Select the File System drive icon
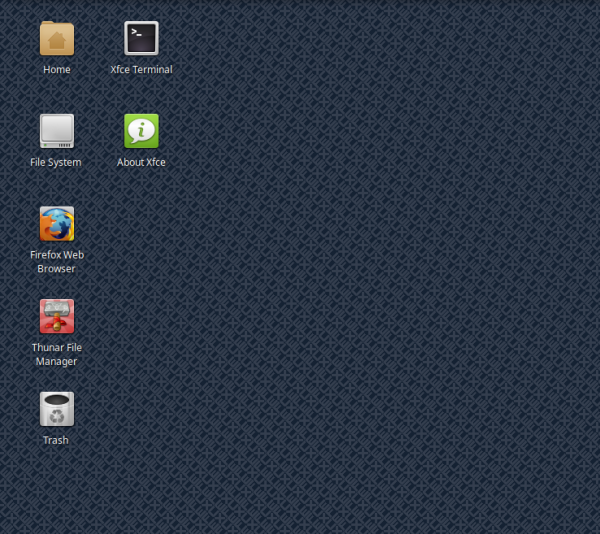Screen dimensions: 600x534 [57, 131]
